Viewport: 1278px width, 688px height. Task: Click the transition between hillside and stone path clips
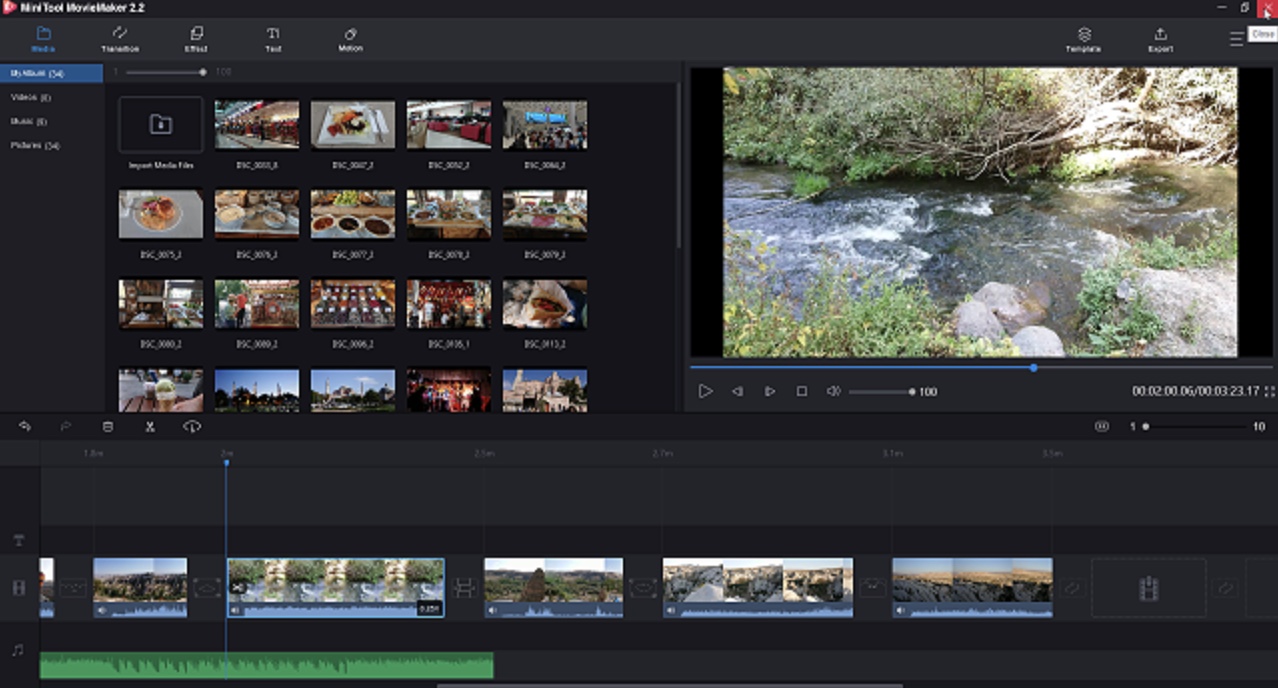(x=643, y=588)
